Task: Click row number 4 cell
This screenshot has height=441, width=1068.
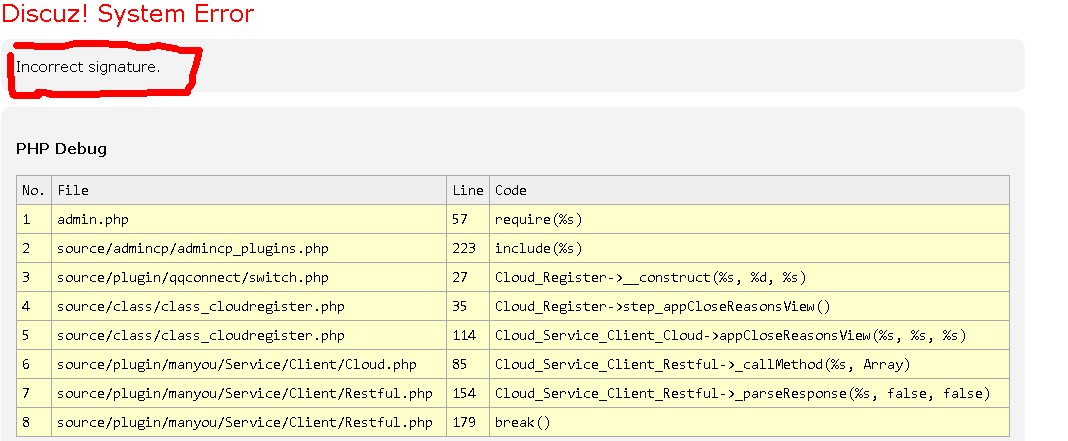Action: [x=34, y=306]
